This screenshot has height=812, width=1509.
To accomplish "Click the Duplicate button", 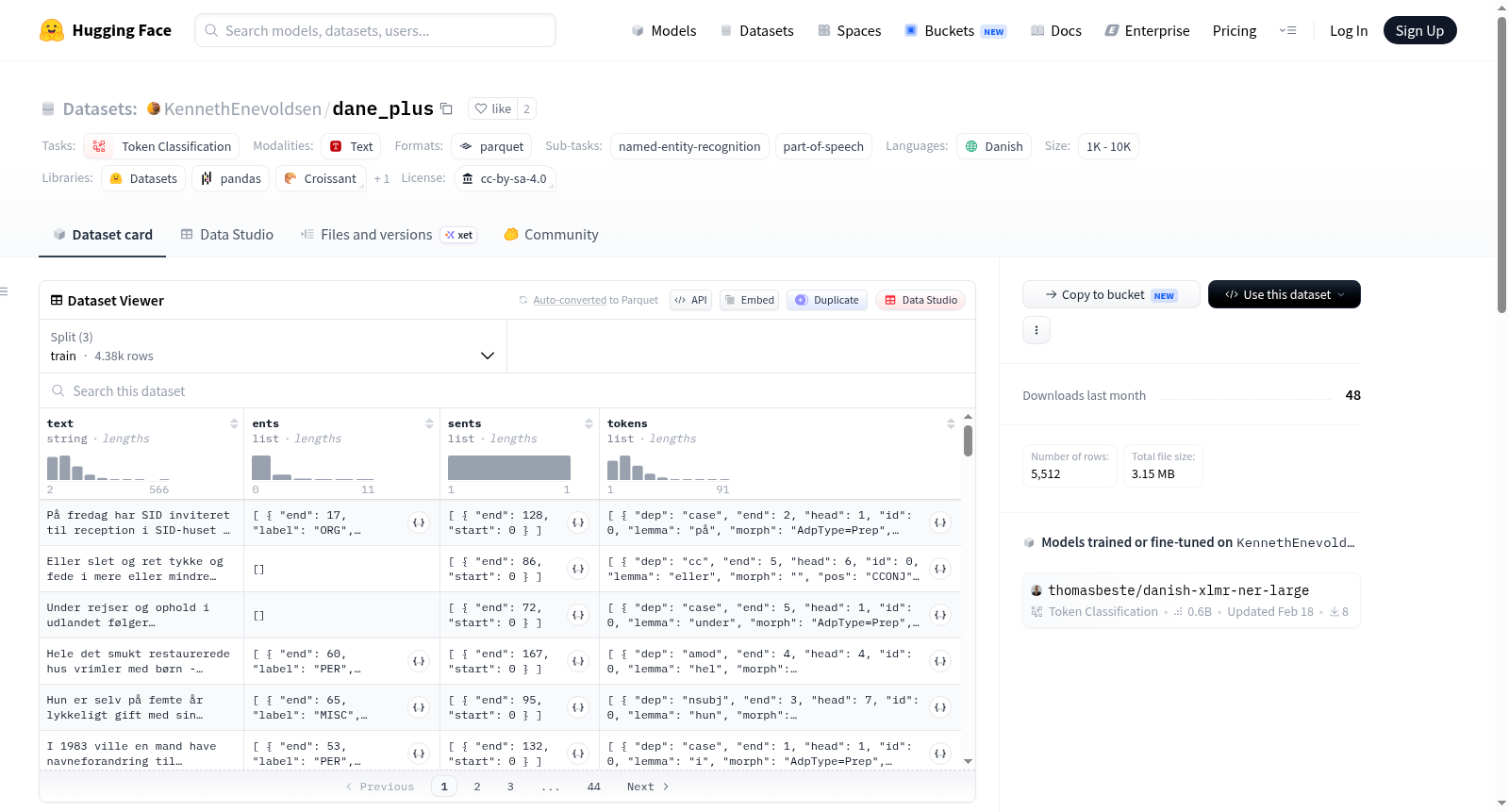I will coord(827,300).
